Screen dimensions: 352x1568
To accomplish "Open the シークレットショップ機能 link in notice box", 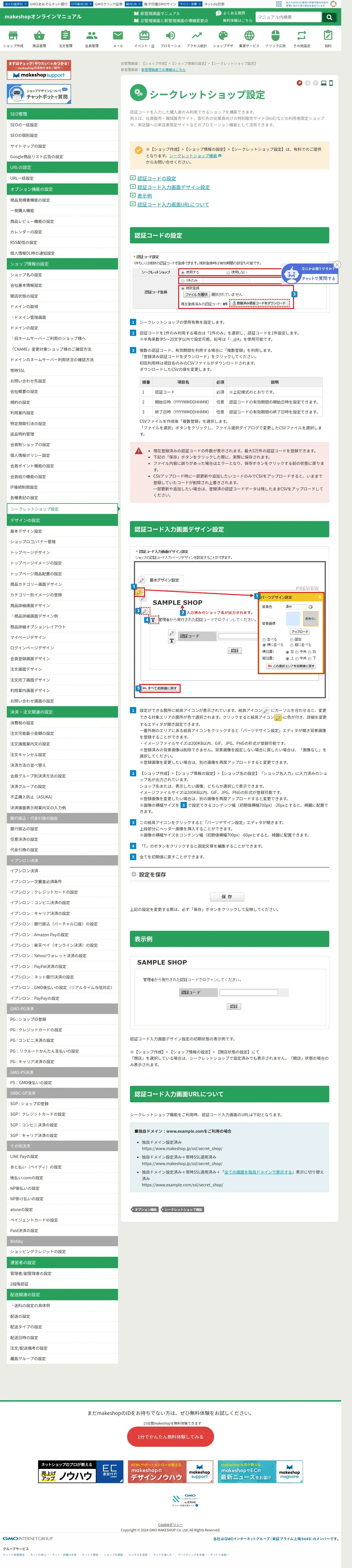I will click(x=193, y=156).
